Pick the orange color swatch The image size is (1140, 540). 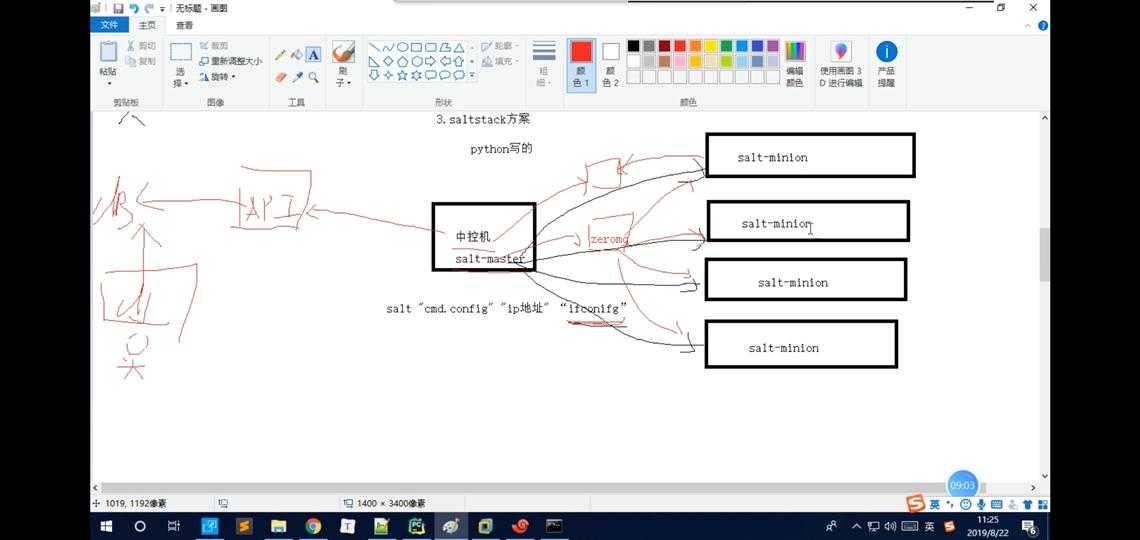pos(695,46)
